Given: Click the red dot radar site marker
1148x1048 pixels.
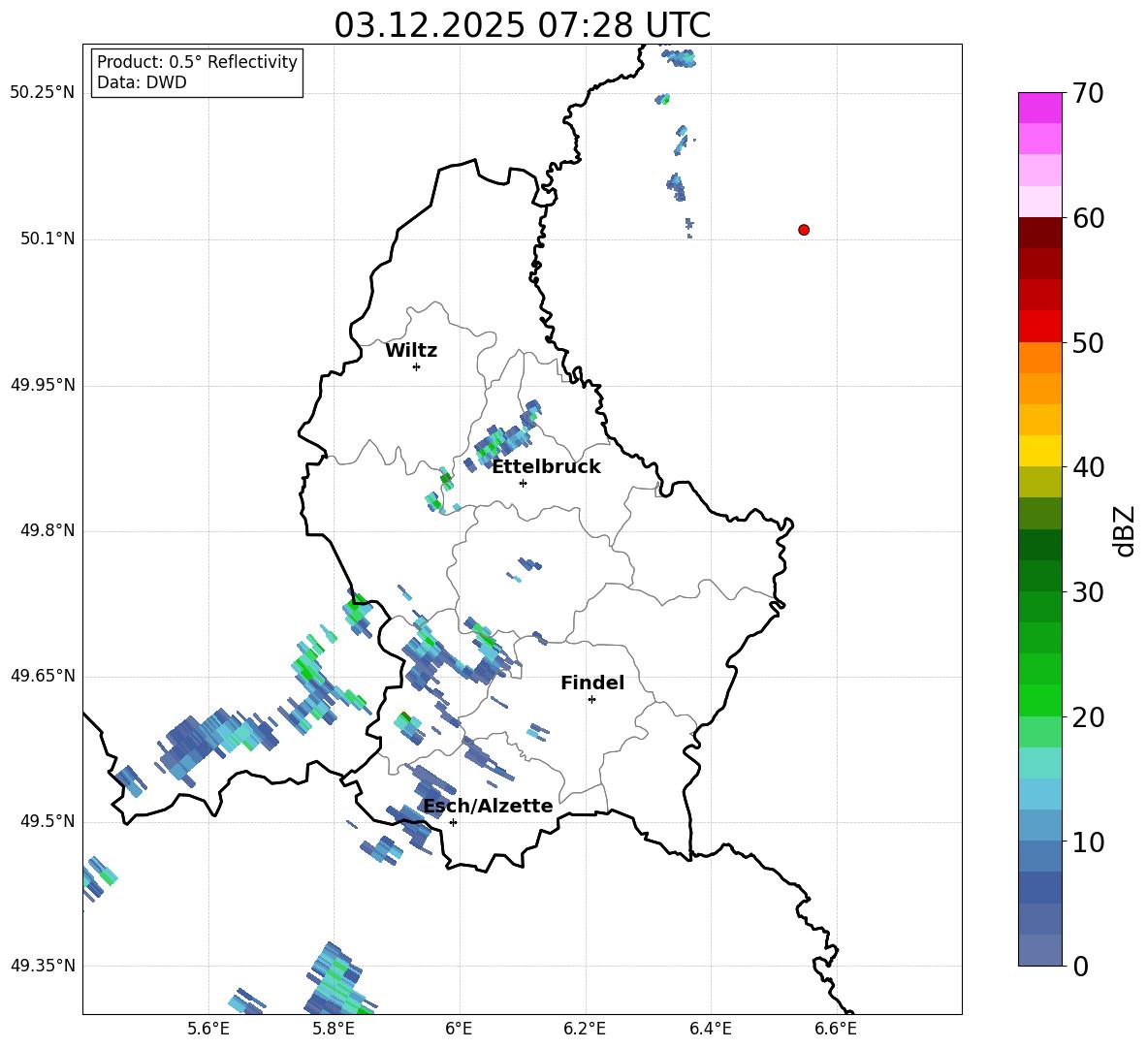Looking at the screenshot, I should coord(804,230).
